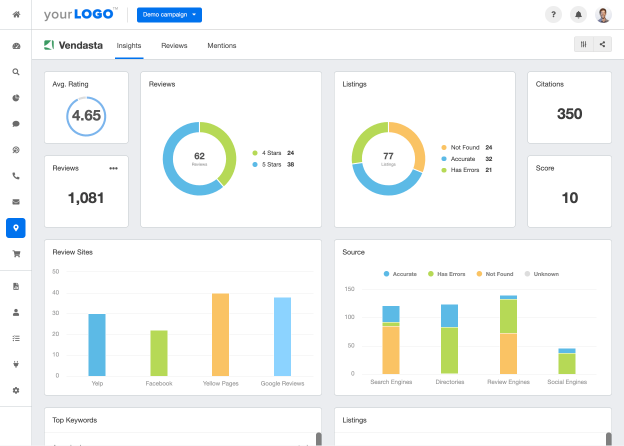624x446 pixels.
Task: Open the user profile sidebar icon
Action: [16, 312]
